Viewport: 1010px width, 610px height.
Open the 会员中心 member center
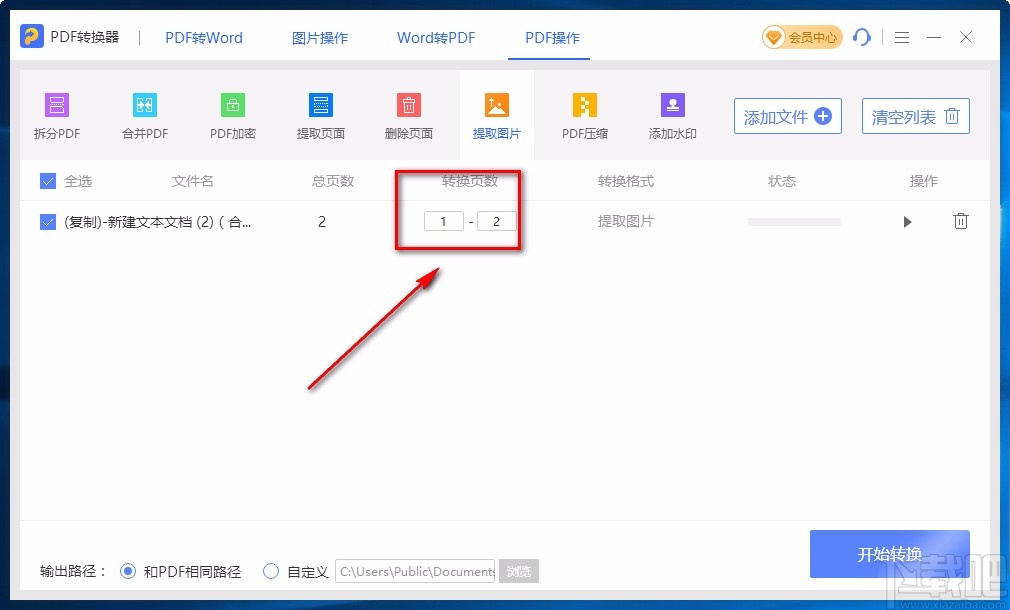pyautogui.click(x=801, y=37)
